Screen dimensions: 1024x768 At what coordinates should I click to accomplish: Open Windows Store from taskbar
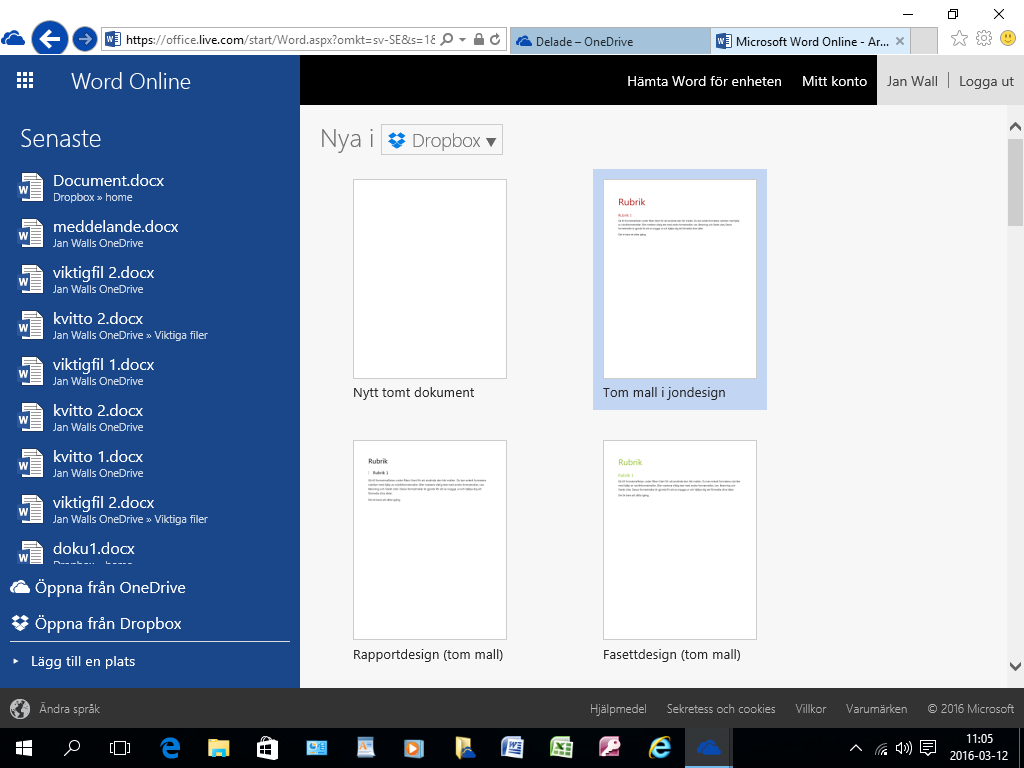tap(267, 748)
